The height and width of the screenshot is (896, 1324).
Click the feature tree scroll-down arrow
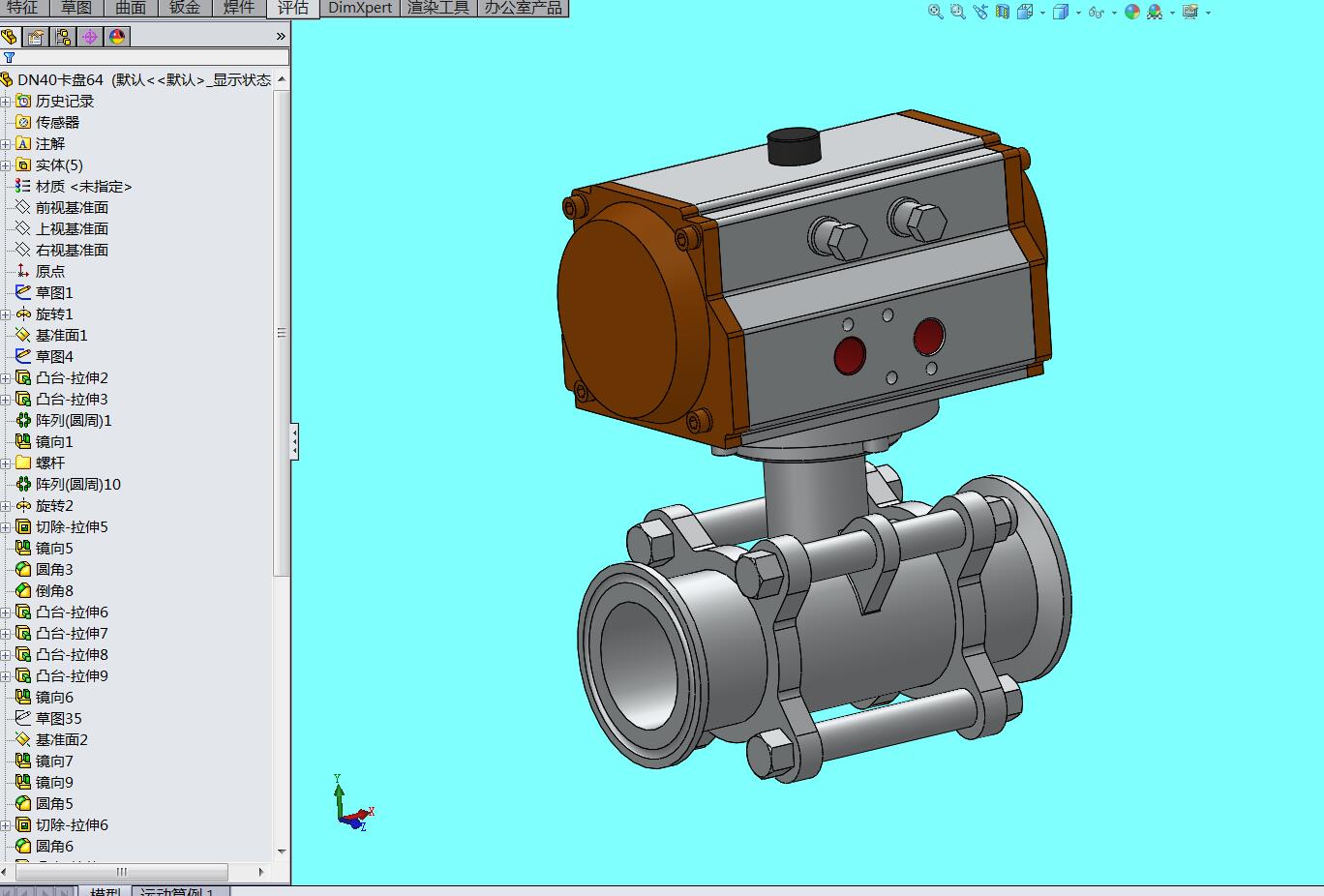pyautogui.click(x=282, y=851)
